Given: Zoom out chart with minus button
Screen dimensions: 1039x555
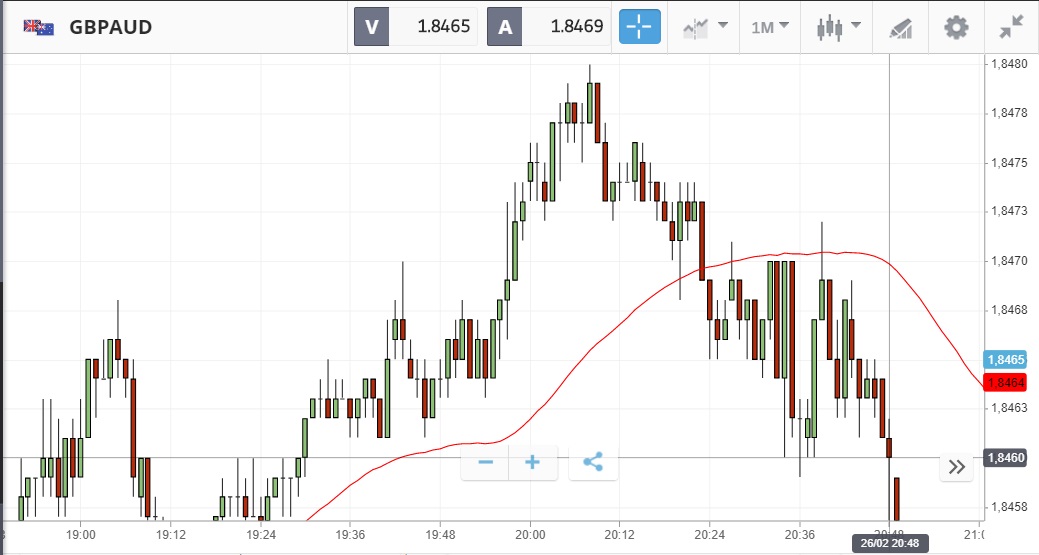Looking at the screenshot, I should pyautogui.click(x=486, y=462).
